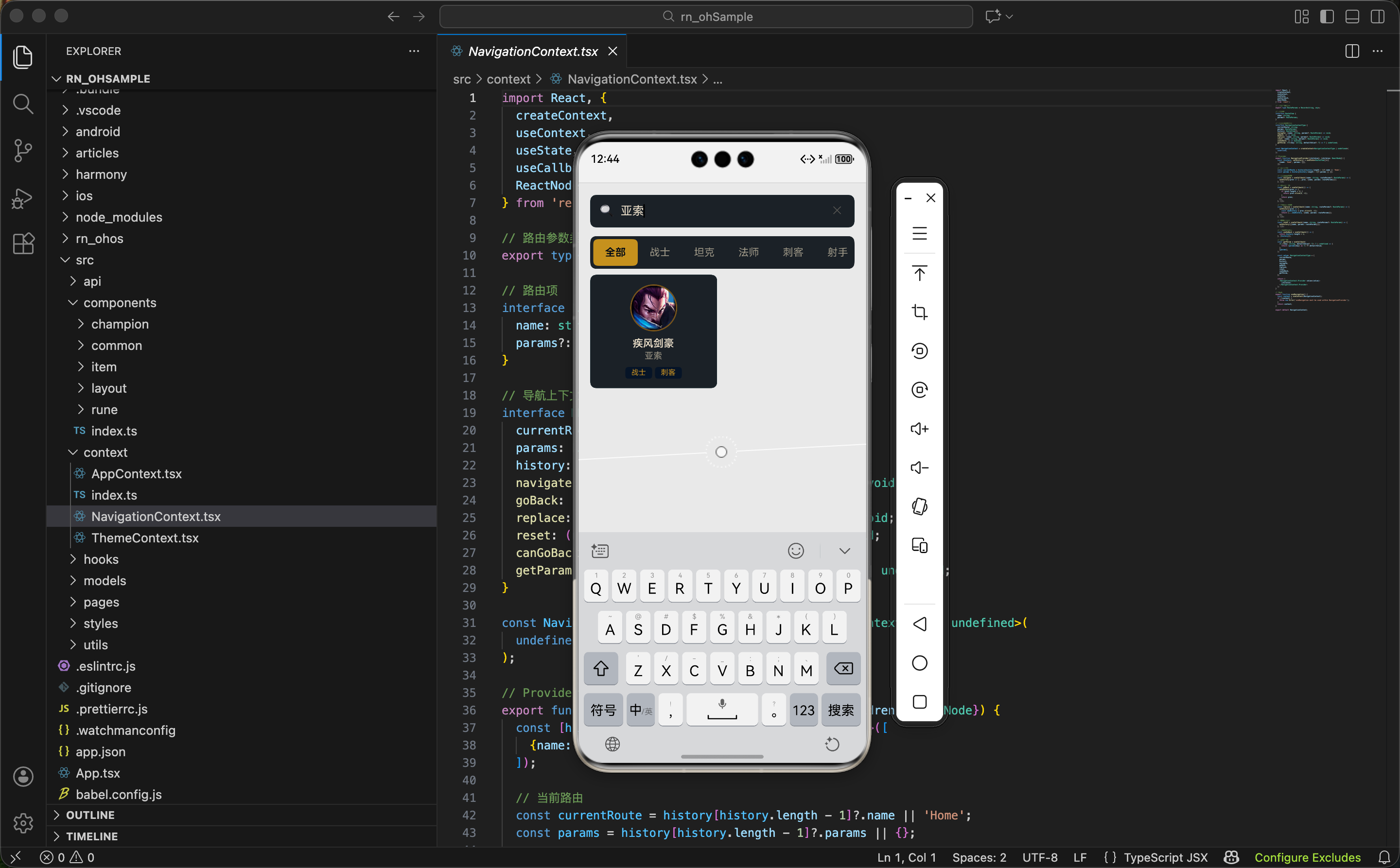Click the emulator menu hamburger icon
This screenshot has height=868, width=1400.
(919, 233)
